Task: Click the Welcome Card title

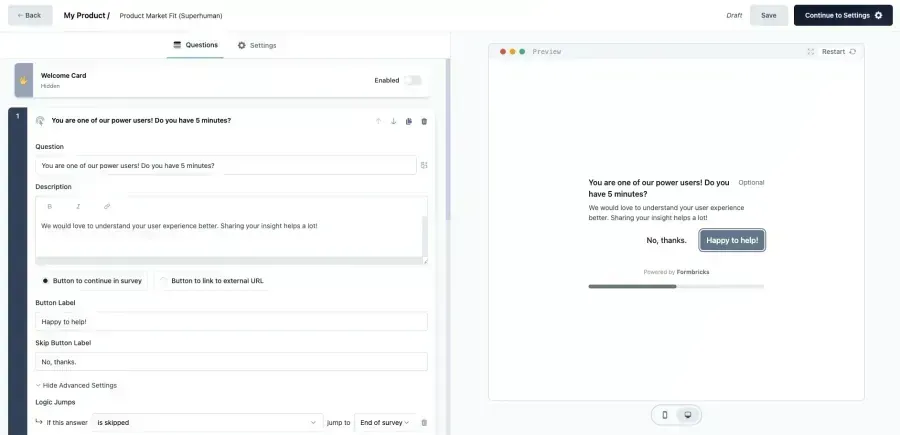Action: click(63, 75)
